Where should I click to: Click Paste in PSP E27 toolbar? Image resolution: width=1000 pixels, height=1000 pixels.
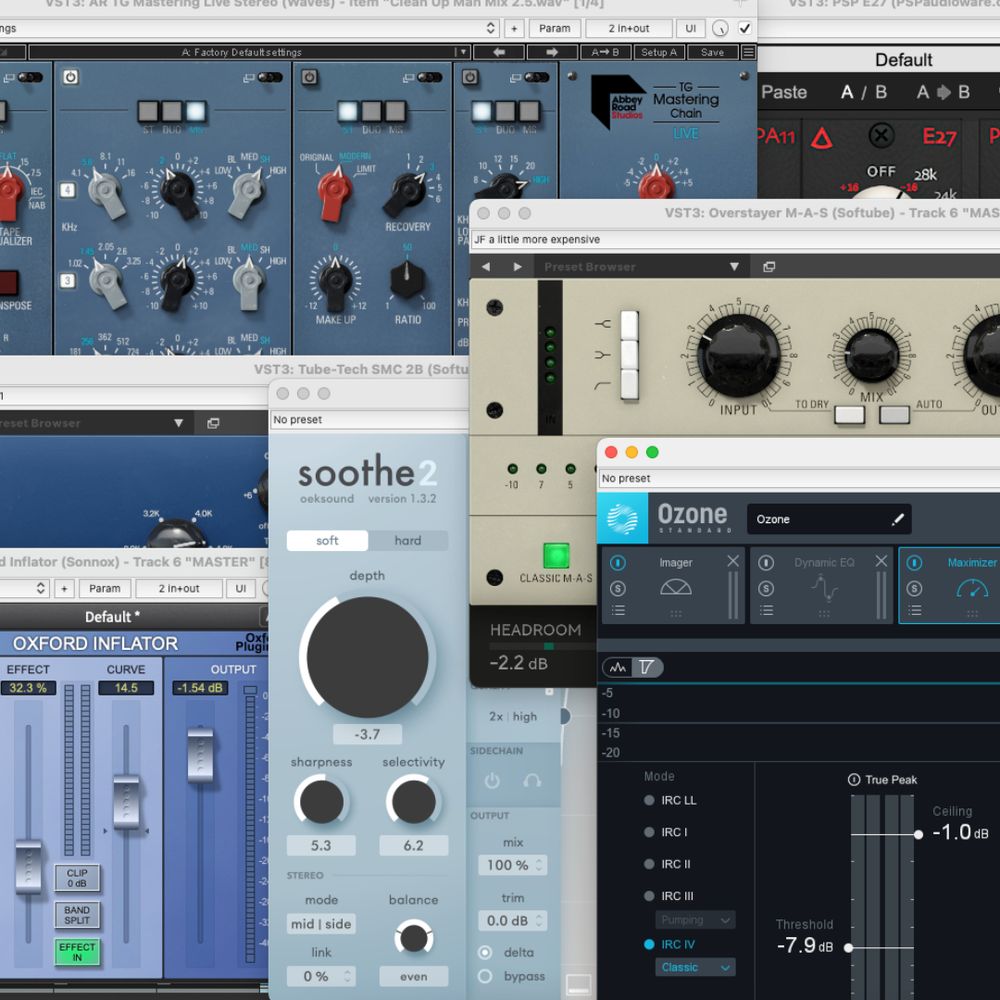784,92
